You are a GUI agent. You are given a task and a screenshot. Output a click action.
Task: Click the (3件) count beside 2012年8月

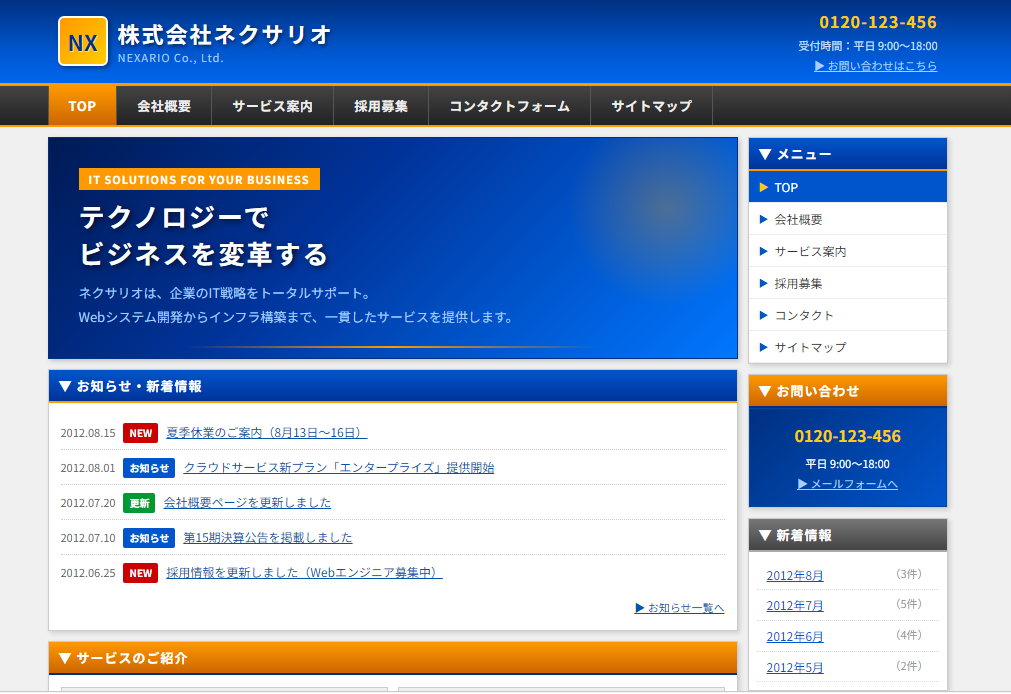click(908, 574)
